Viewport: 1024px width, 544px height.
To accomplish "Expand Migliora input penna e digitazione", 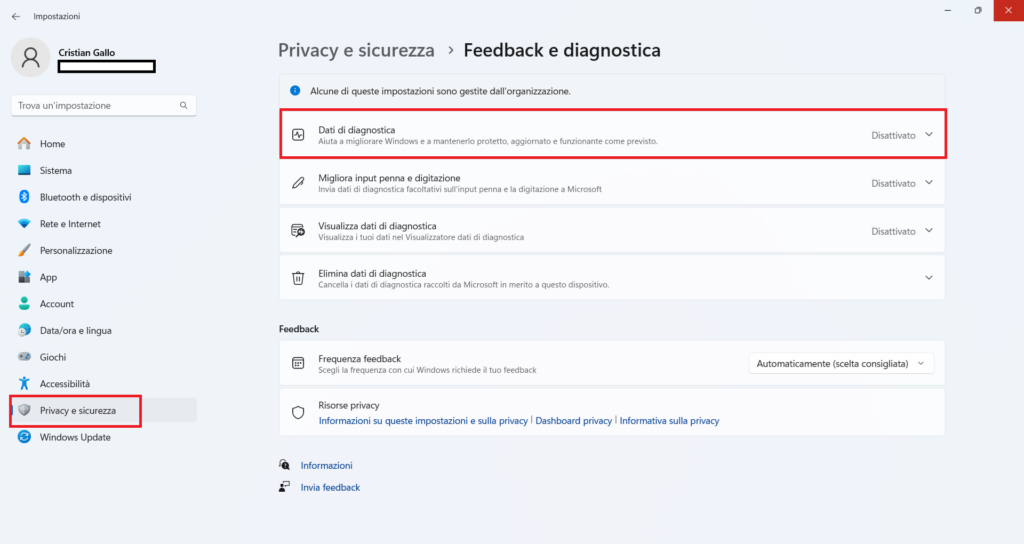I will pos(929,183).
